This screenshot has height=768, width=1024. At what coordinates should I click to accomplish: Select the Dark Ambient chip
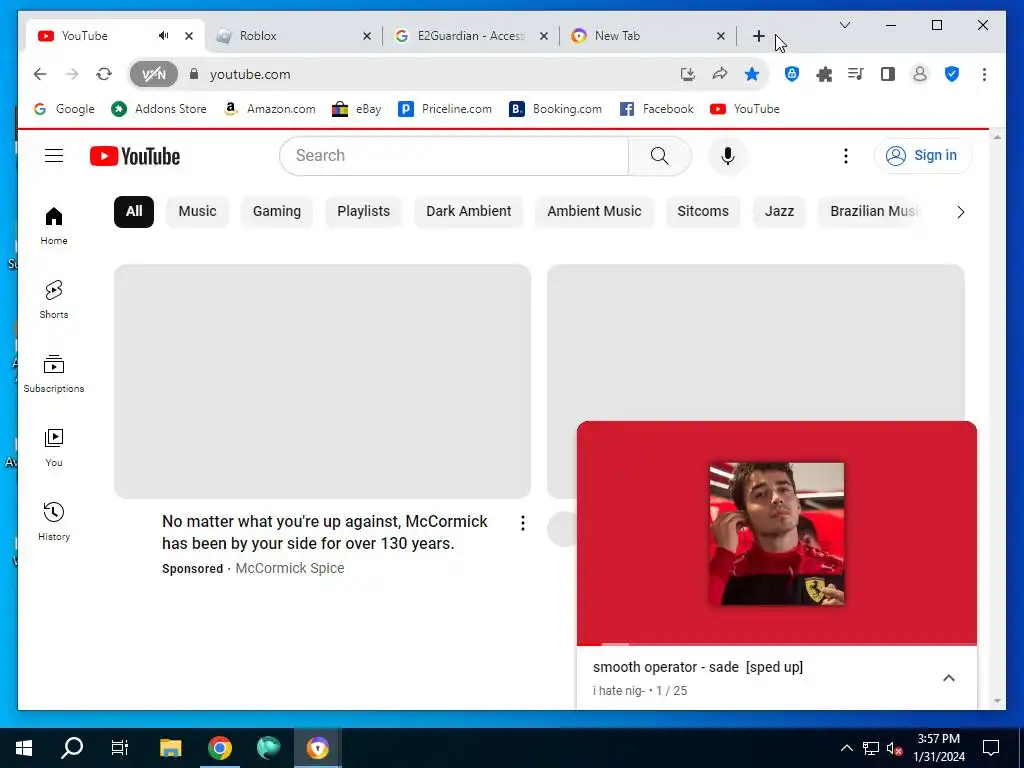tap(468, 212)
